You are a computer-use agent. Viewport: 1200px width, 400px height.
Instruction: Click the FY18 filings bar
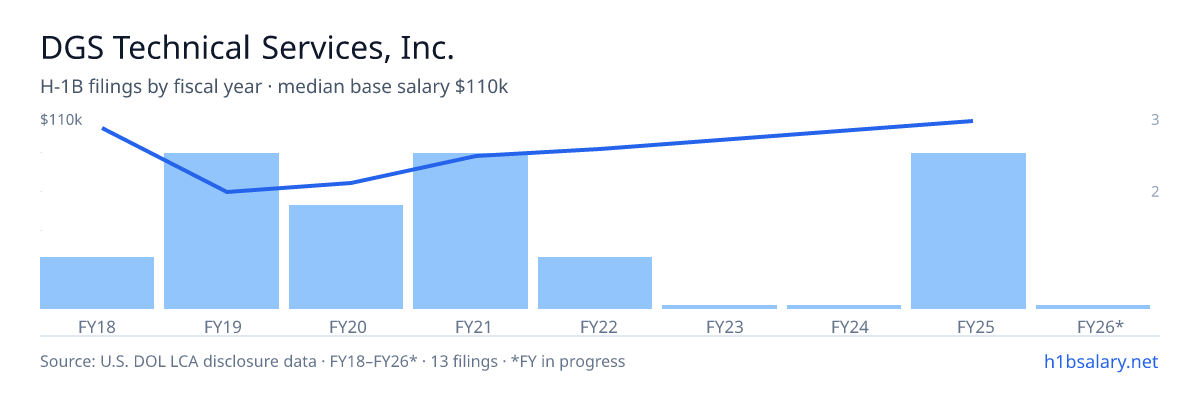[97, 283]
